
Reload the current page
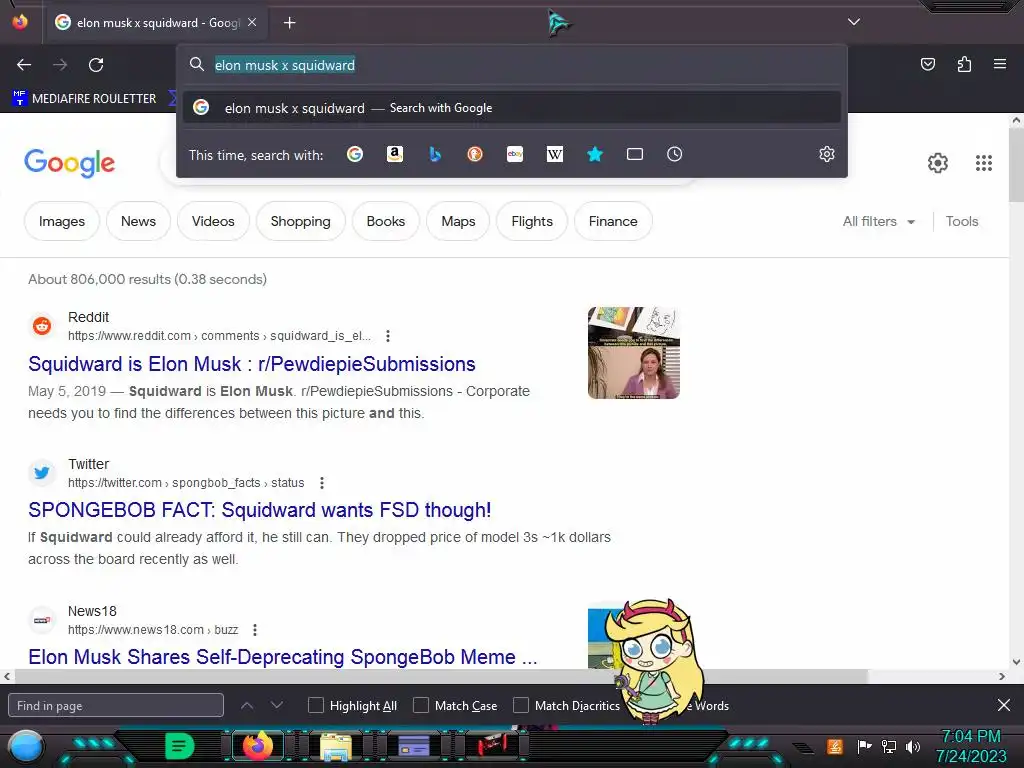click(96, 65)
